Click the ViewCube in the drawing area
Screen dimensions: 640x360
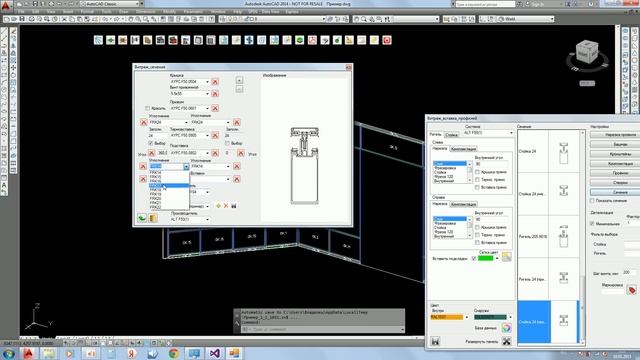point(587,52)
